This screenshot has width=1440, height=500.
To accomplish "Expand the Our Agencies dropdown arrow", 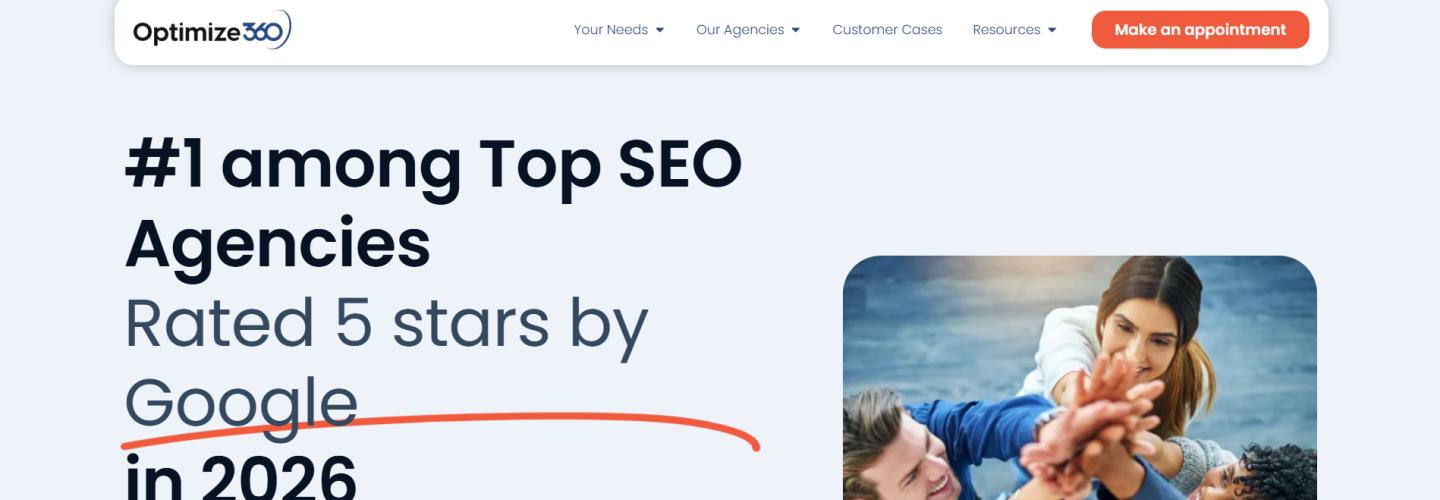I will click(x=796, y=30).
